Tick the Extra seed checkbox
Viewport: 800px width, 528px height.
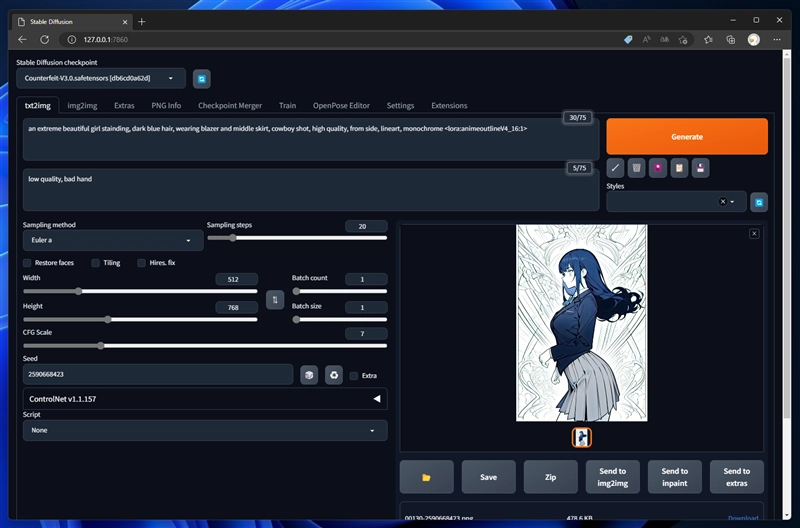(x=354, y=375)
